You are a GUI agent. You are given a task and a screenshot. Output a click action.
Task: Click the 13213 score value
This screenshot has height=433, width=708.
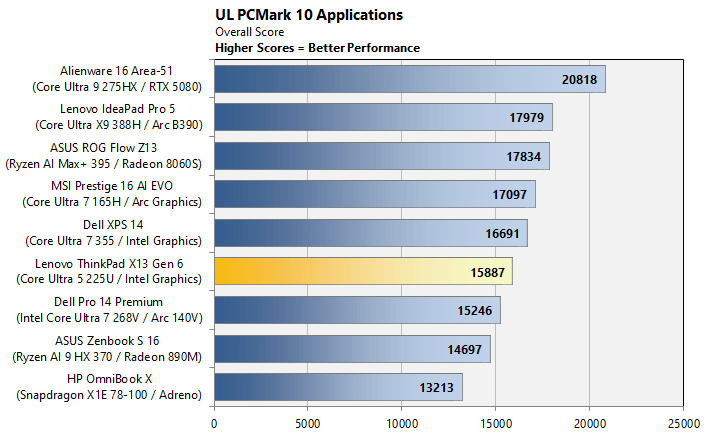pos(436,388)
